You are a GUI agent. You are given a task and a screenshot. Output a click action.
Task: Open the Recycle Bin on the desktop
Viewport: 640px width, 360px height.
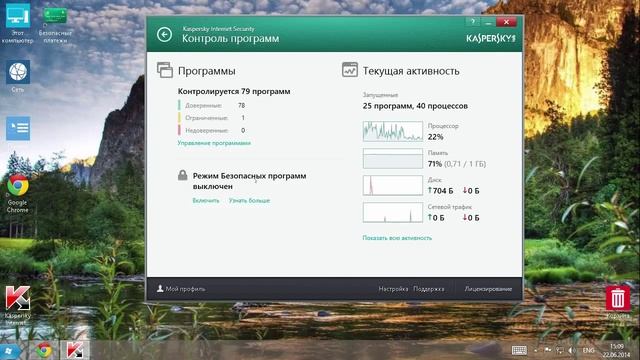click(618, 301)
